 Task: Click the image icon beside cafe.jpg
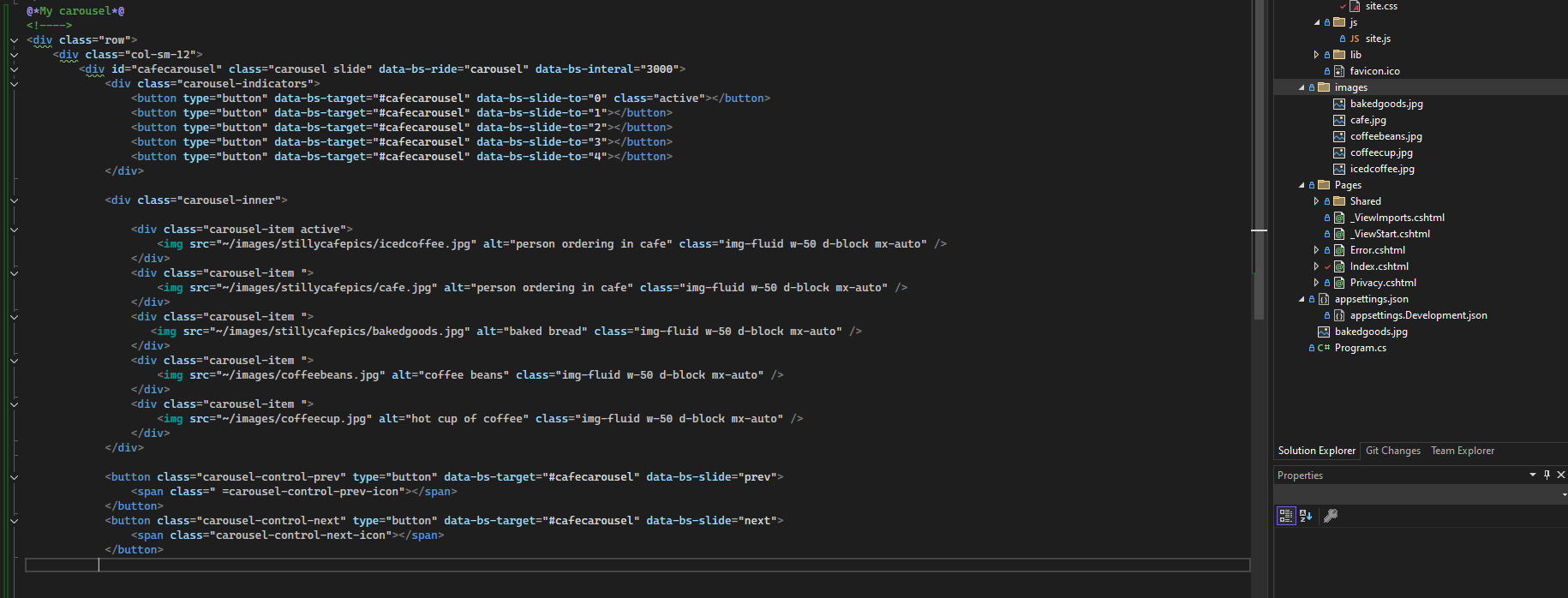(x=1339, y=120)
